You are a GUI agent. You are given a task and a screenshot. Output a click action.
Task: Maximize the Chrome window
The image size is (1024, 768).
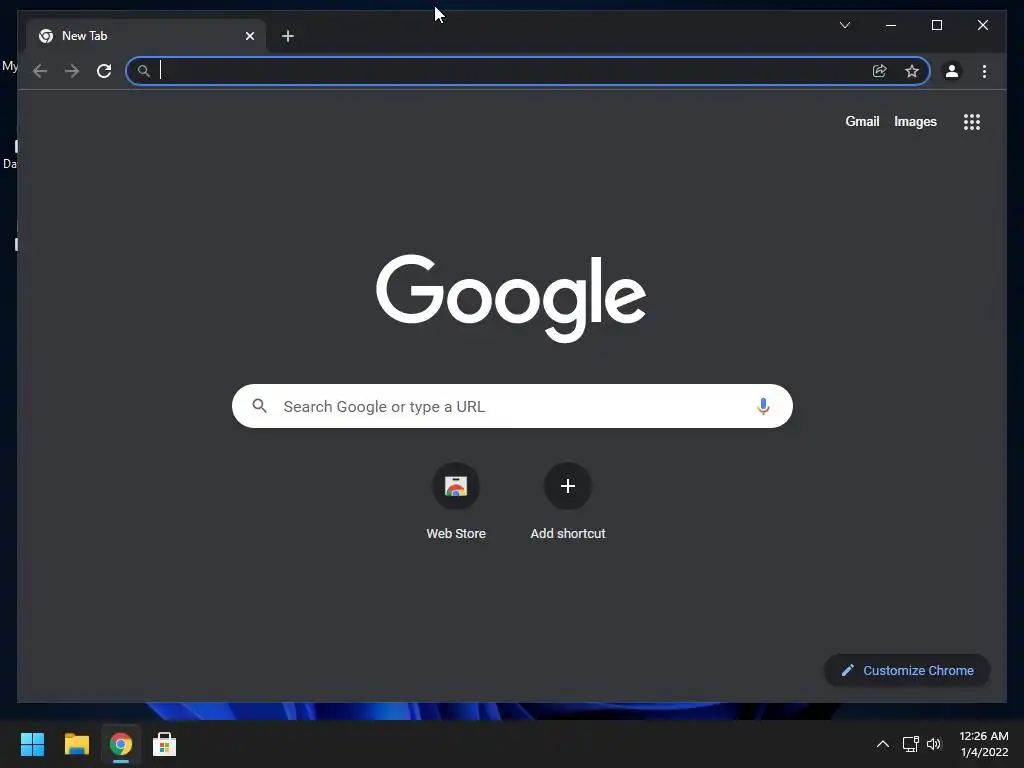coord(936,25)
